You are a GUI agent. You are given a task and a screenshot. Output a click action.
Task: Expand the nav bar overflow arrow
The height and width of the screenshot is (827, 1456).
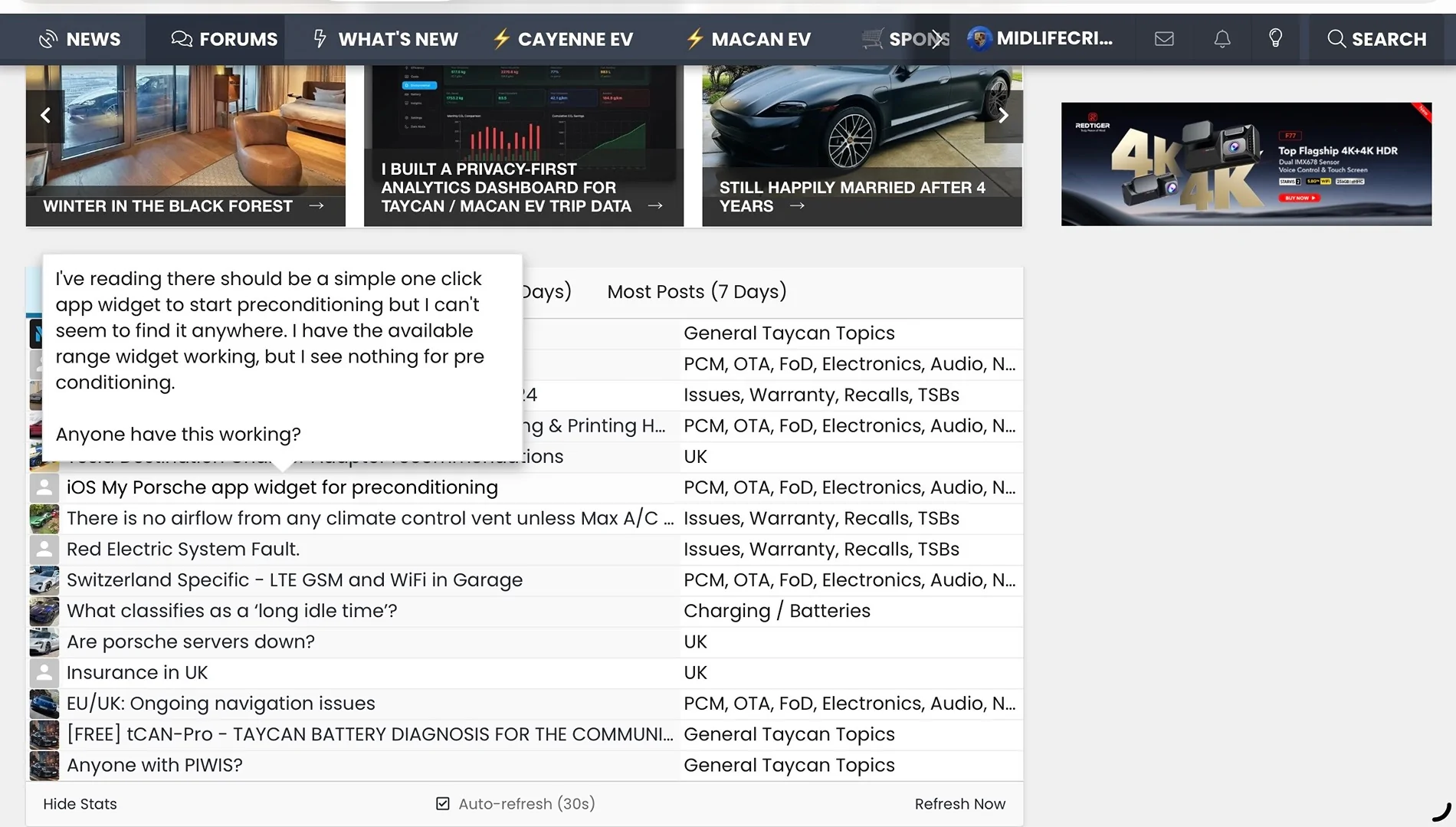click(936, 39)
